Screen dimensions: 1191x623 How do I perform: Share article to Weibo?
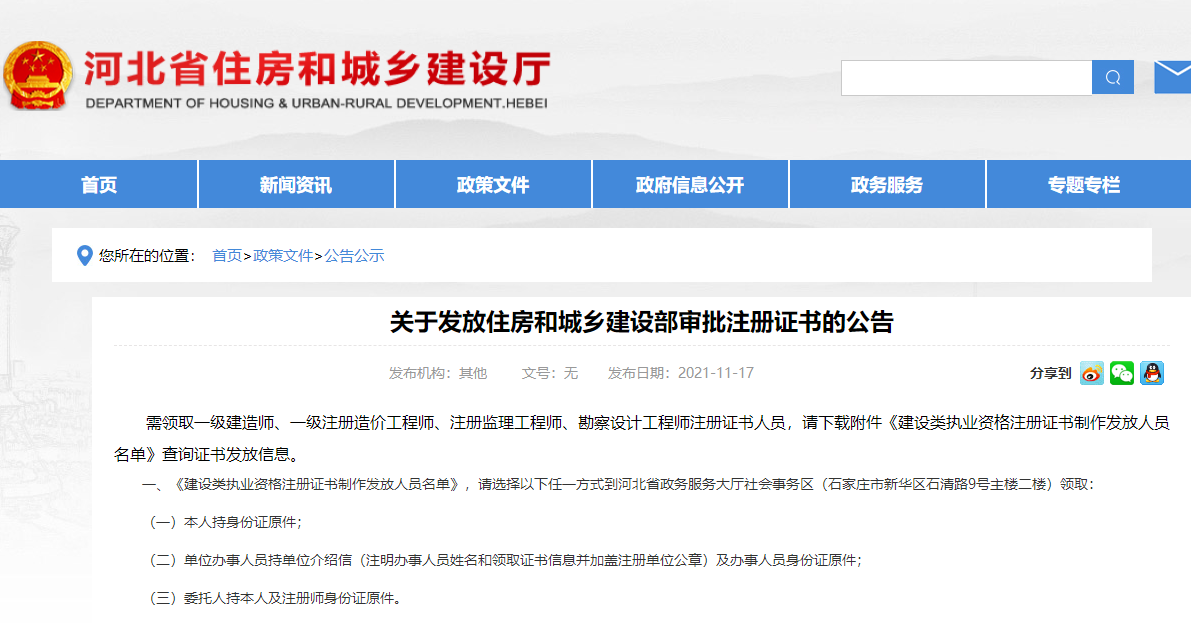tap(1092, 373)
